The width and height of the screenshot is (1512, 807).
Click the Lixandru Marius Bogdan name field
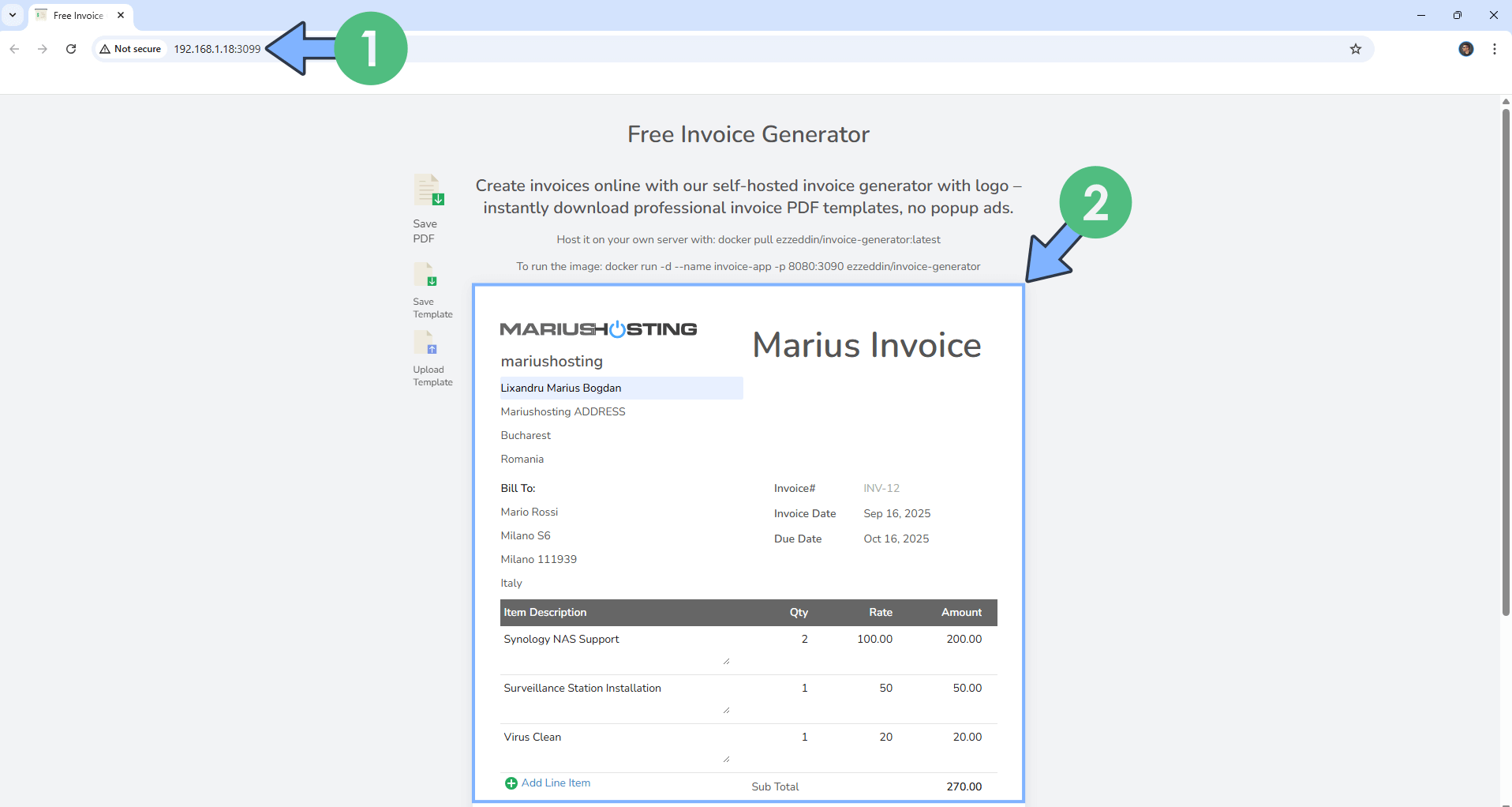click(x=621, y=388)
